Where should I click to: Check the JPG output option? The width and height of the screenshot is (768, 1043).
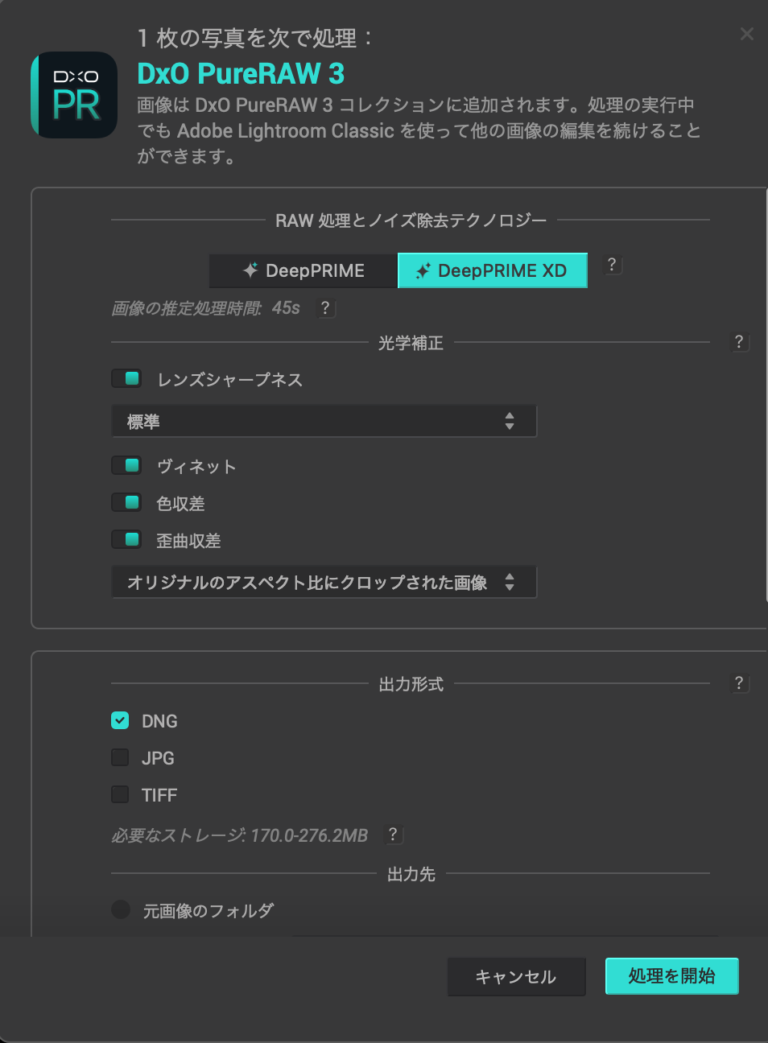[122, 757]
